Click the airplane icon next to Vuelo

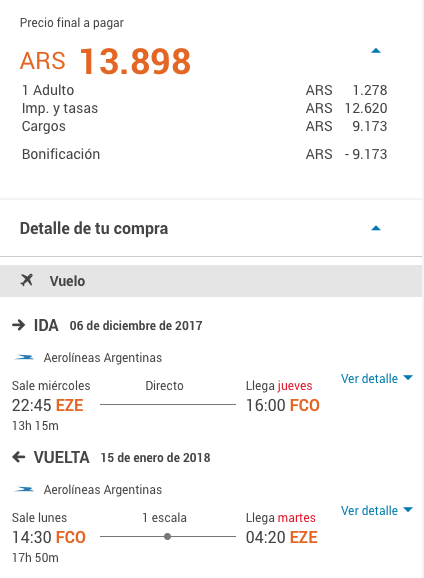coord(27,280)
